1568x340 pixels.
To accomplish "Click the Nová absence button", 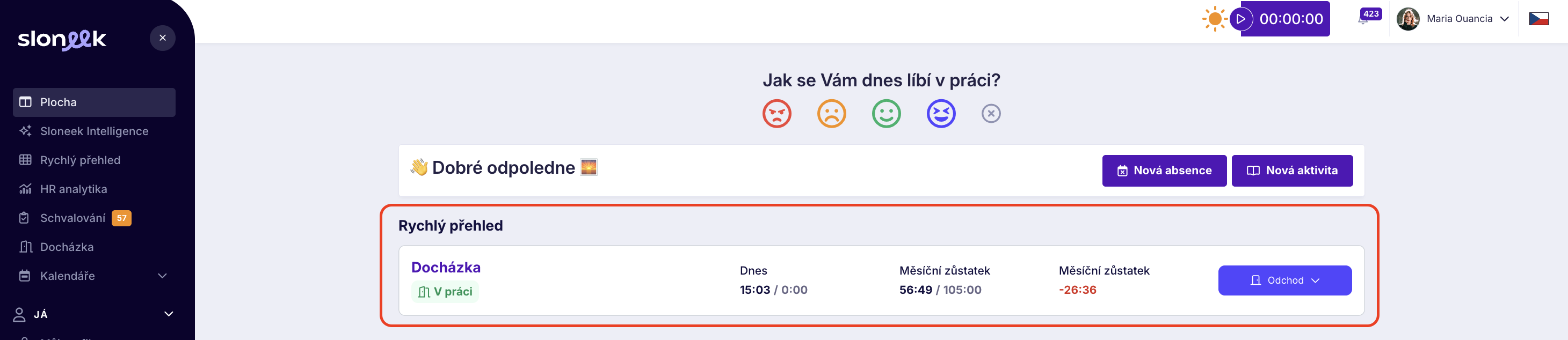I will point(1164,171).
